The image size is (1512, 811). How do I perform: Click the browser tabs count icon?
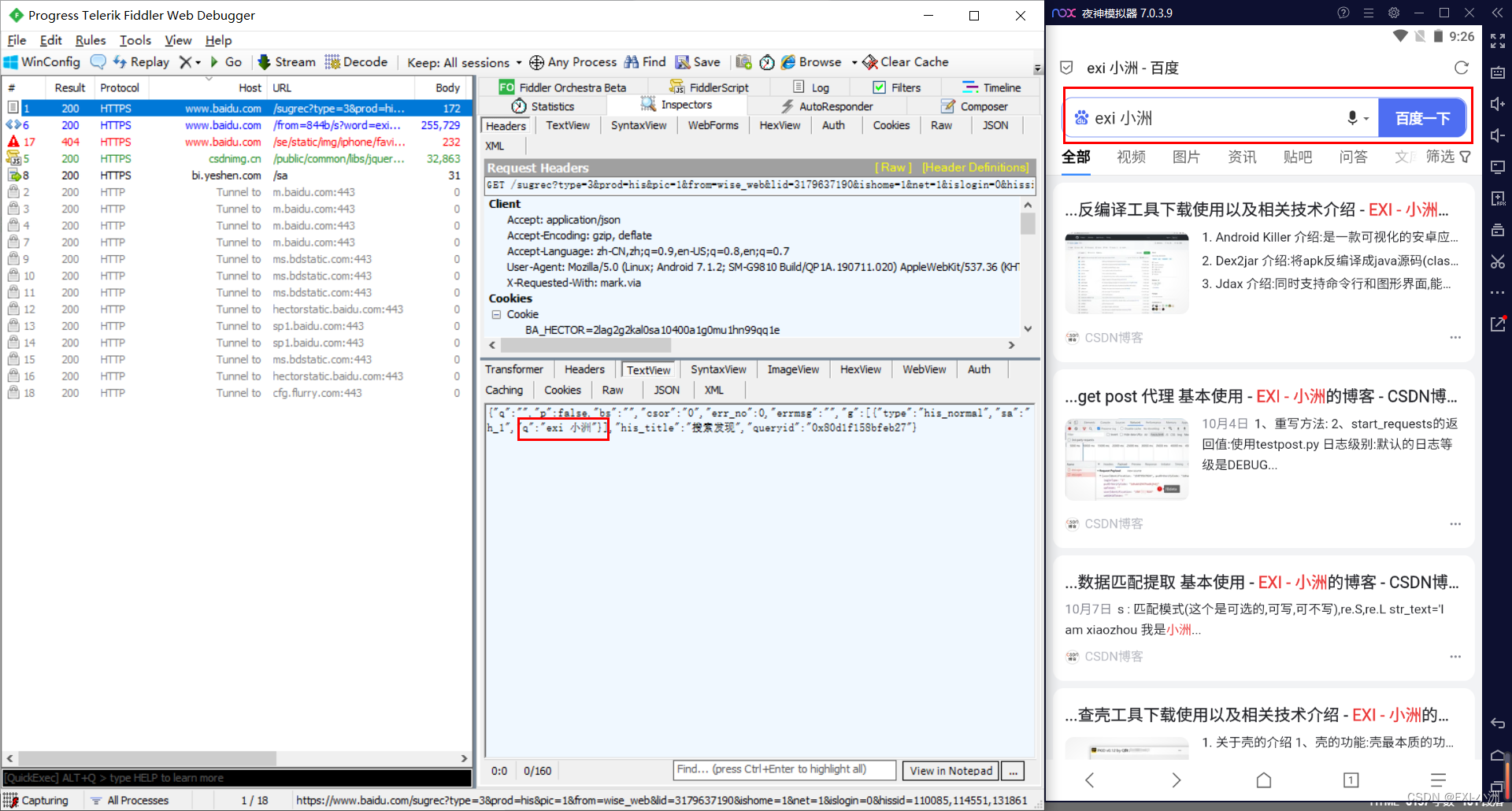click(x=1351, y=780)
